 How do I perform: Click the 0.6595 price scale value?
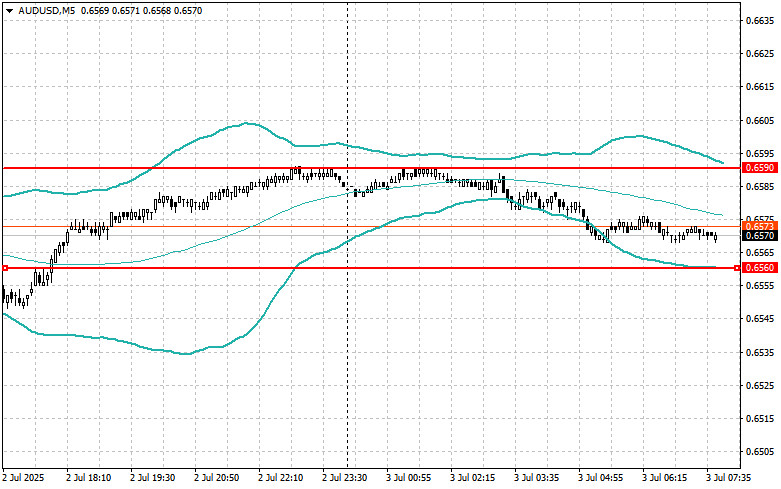point(760,153)
